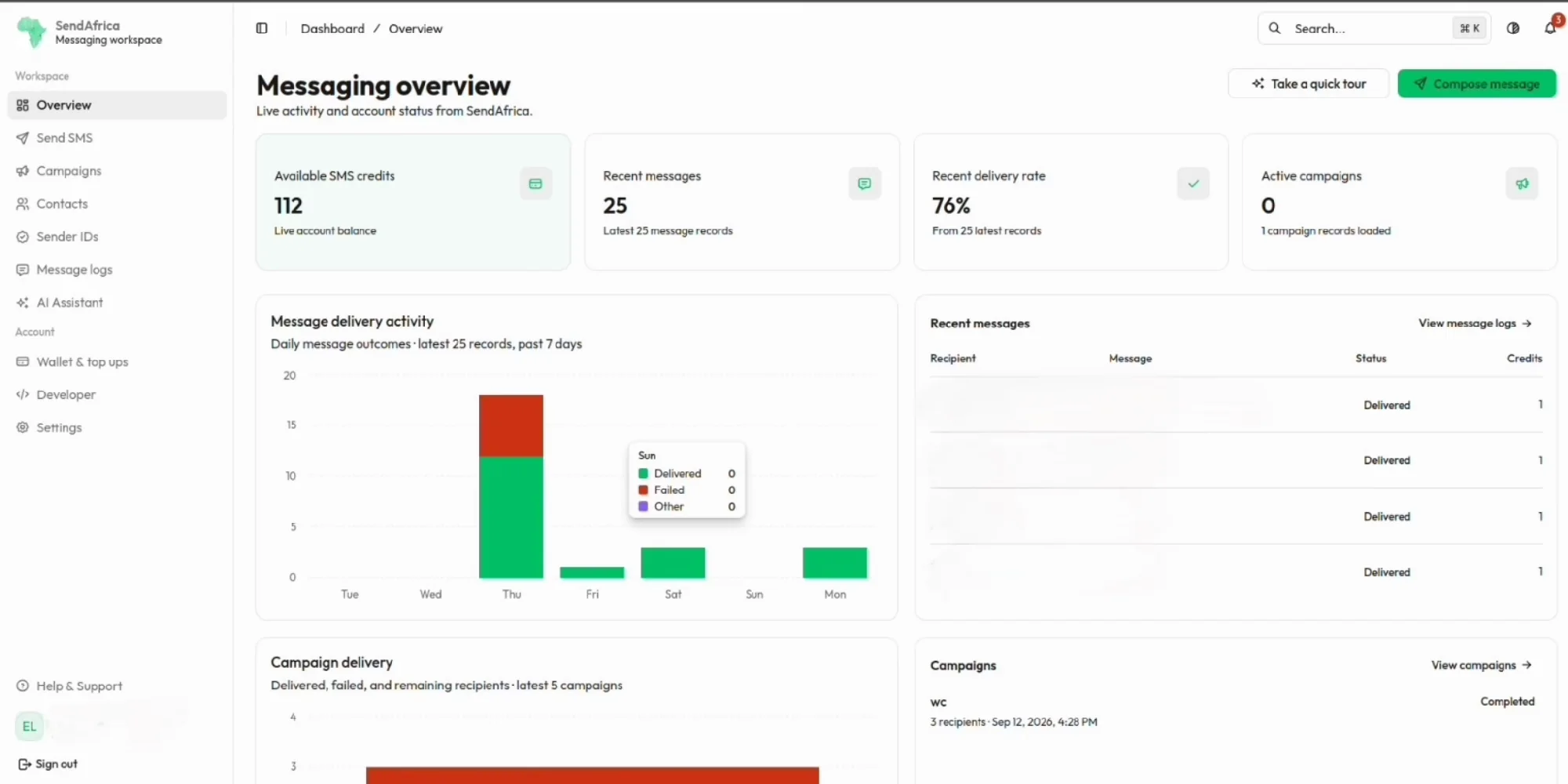Click the Saturday delivered bar

tap(673, 563)
